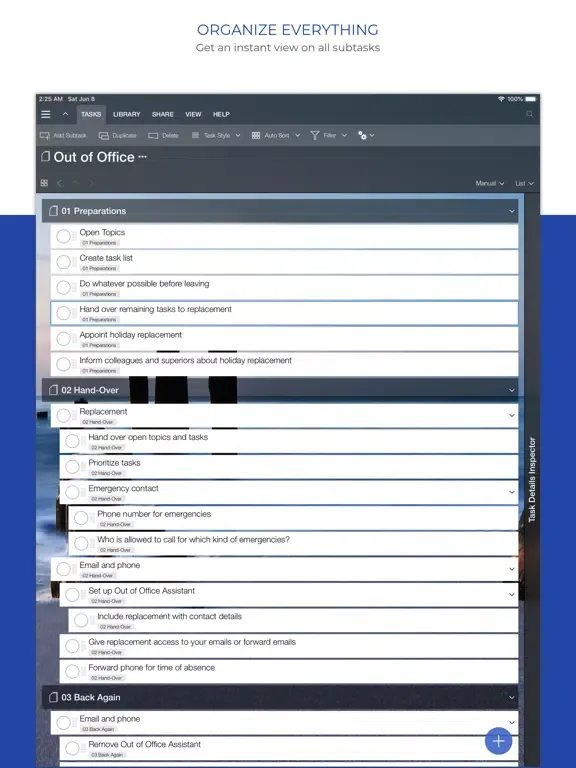Click the Duplicate toolbar button
Viewport: 576px width, 768px height.
[118, 135]
